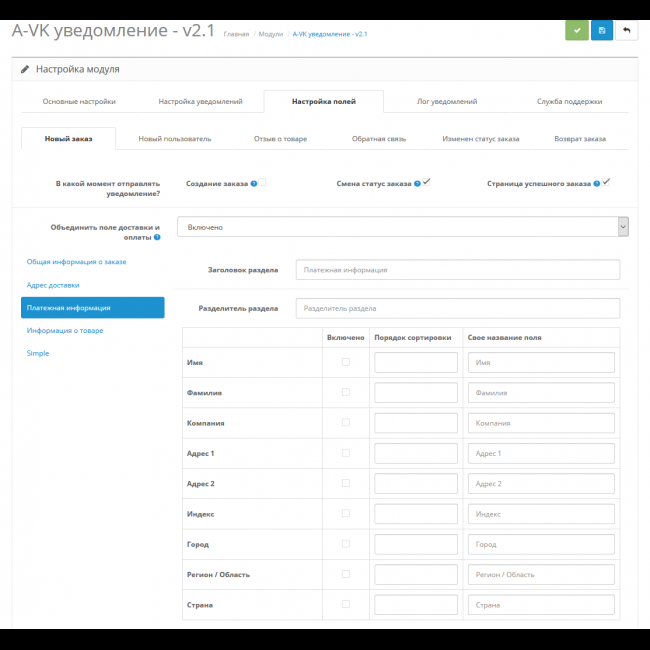Click the back arrow return button
Screen dimensions: 650x650
click(x=627, y=30)
